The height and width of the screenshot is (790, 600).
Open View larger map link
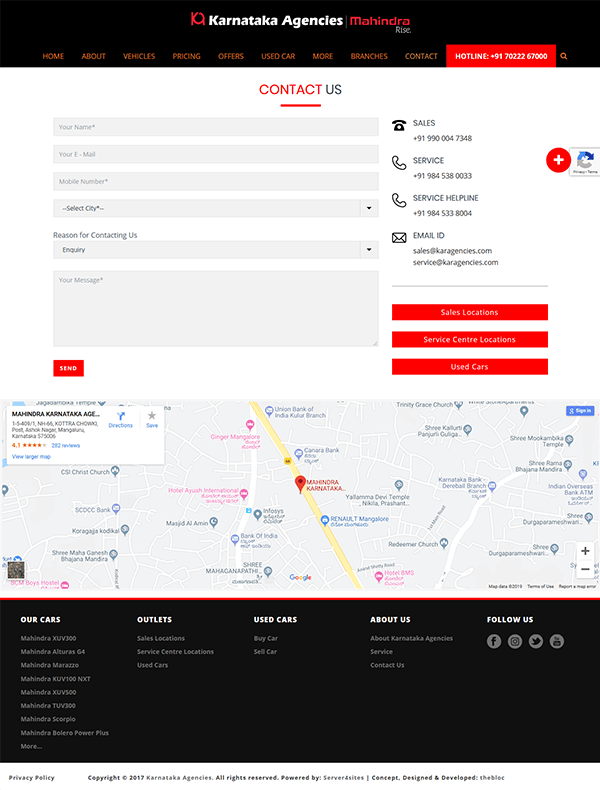coord(31,456)
